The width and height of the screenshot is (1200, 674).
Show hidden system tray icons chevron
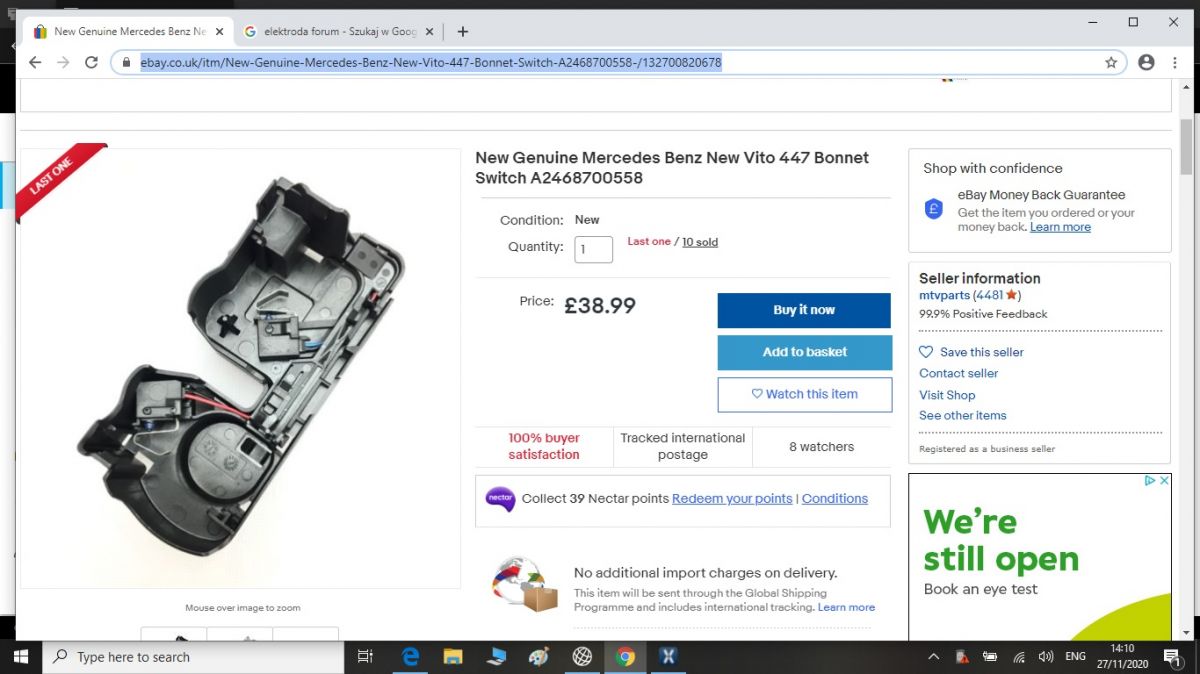pos(934,657)
